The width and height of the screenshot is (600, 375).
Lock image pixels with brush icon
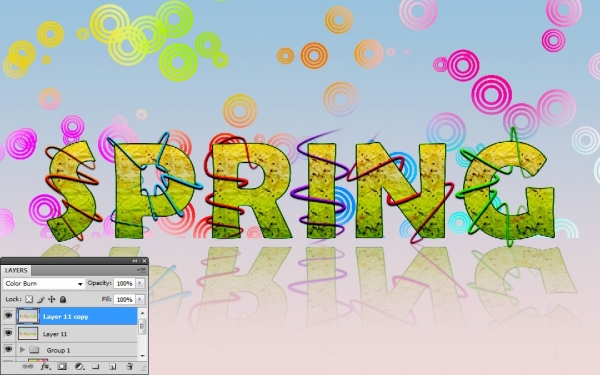(x=41, y=299)
